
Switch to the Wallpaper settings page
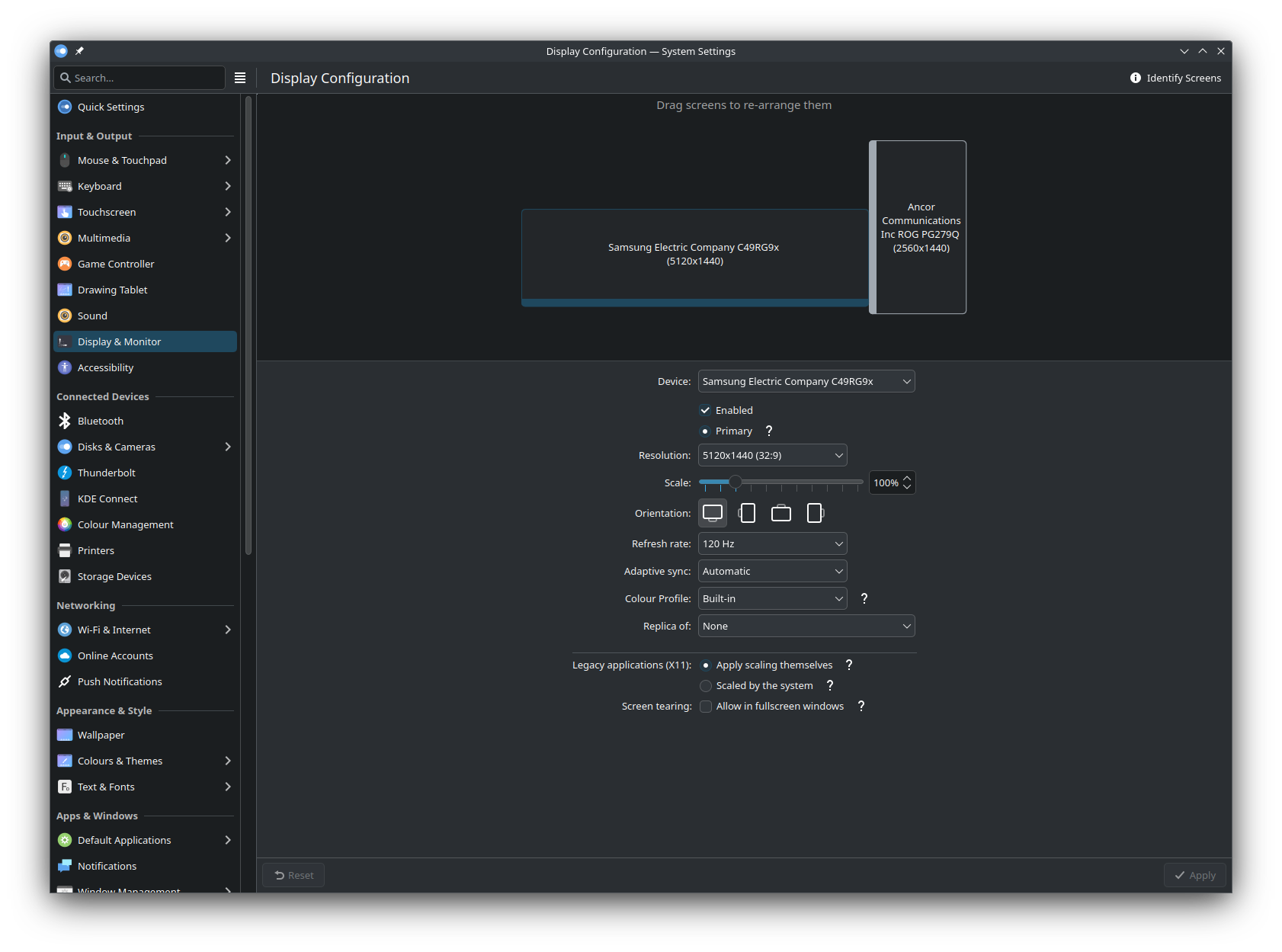pos(101,734)
